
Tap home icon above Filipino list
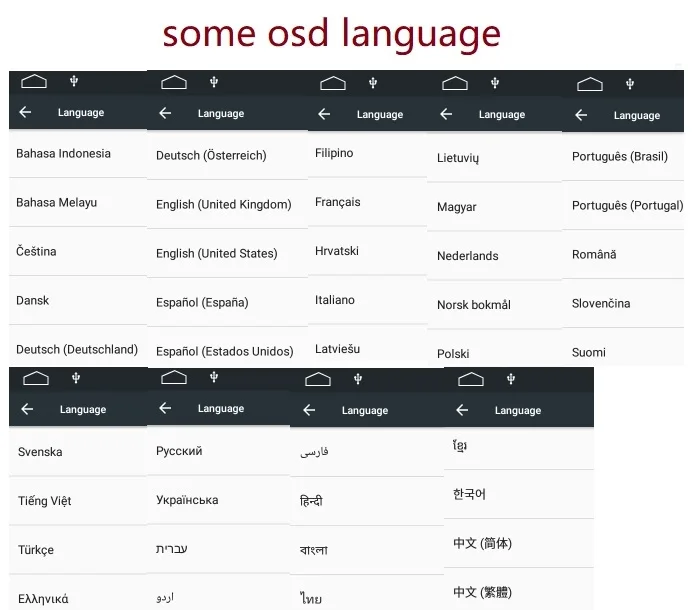(333, 83)
